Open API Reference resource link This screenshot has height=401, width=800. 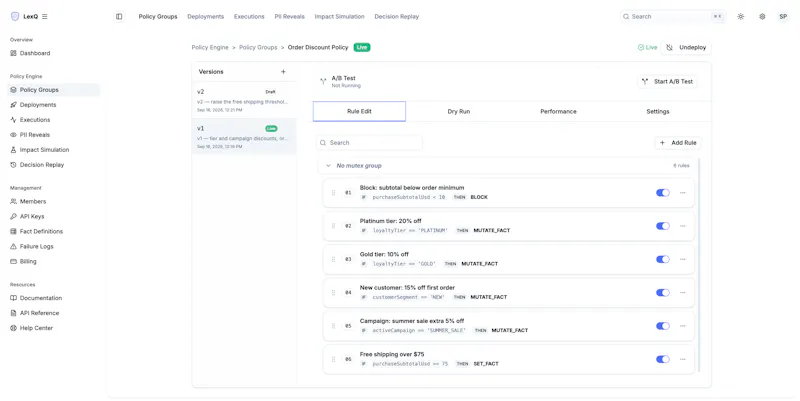53,313
